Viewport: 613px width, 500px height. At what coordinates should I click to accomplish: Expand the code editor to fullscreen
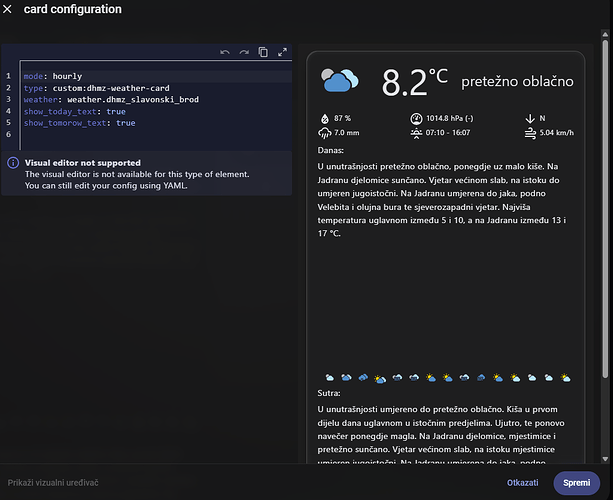(282, 52)
